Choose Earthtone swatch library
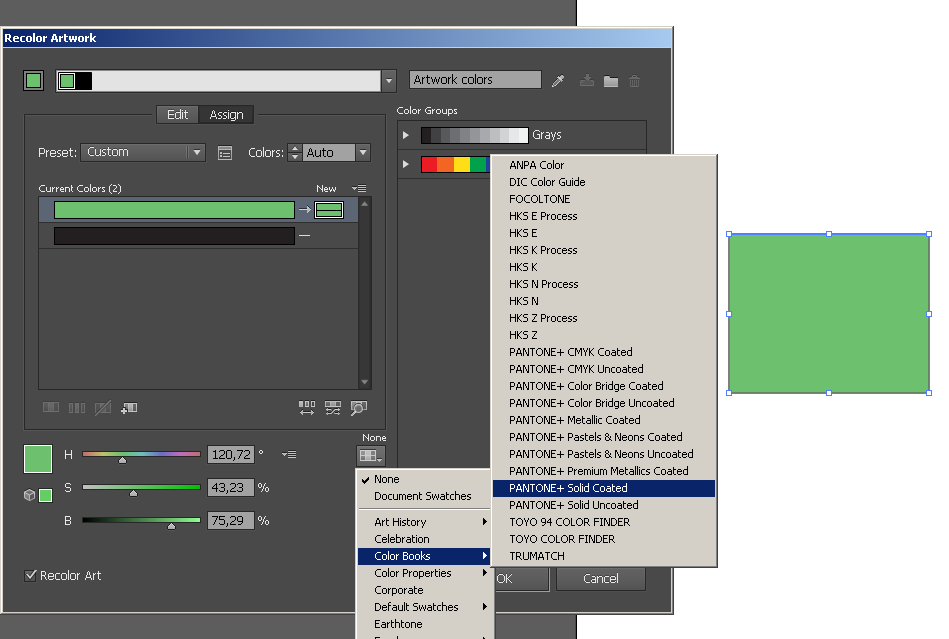This screenshot has height=639, width=949. click(423, 624)
